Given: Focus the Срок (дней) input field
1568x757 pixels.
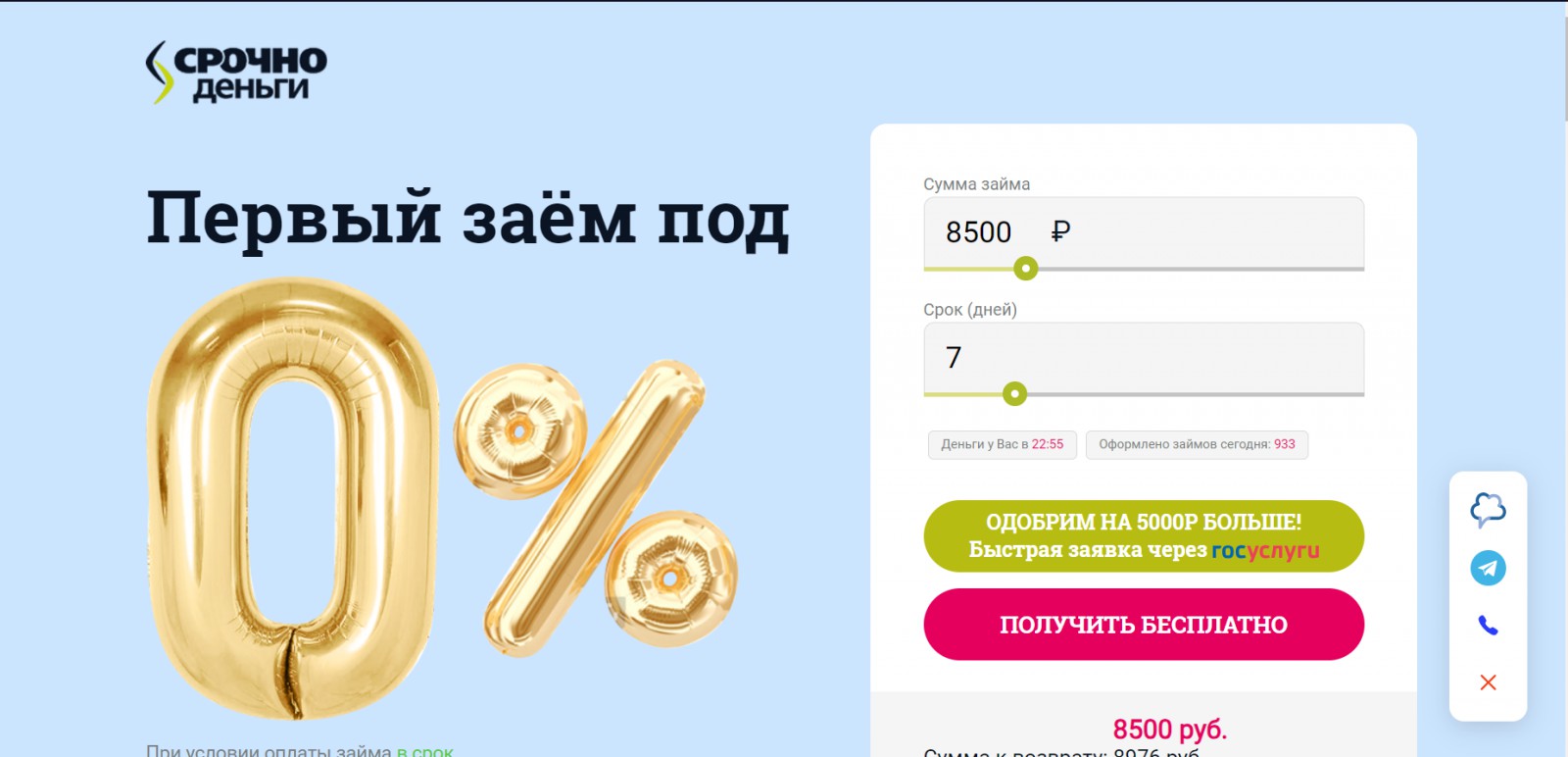Looking at the screenshot, I should 1144,358.
